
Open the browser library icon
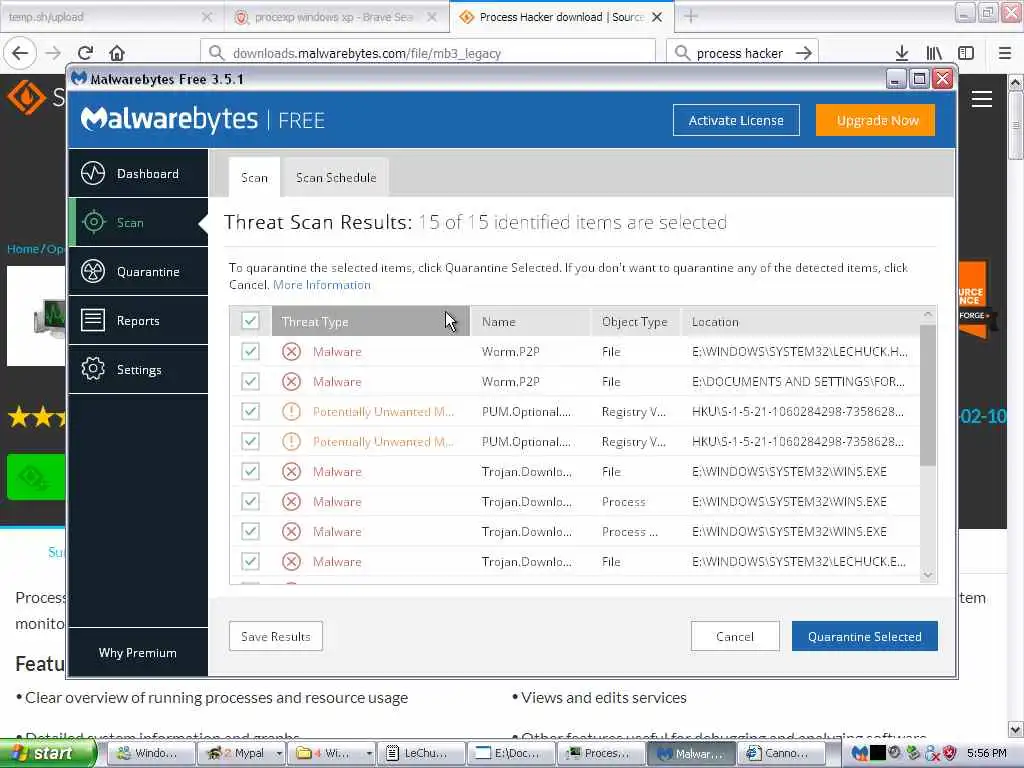[x=934, y=53]
